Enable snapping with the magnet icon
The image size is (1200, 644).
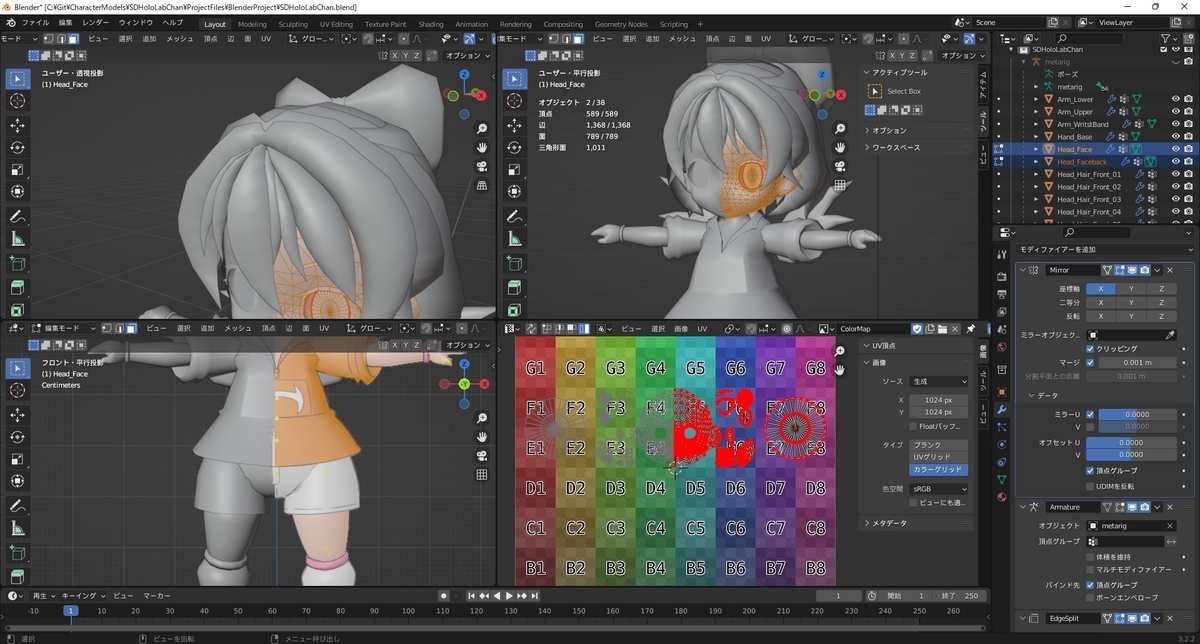(367, 38)
